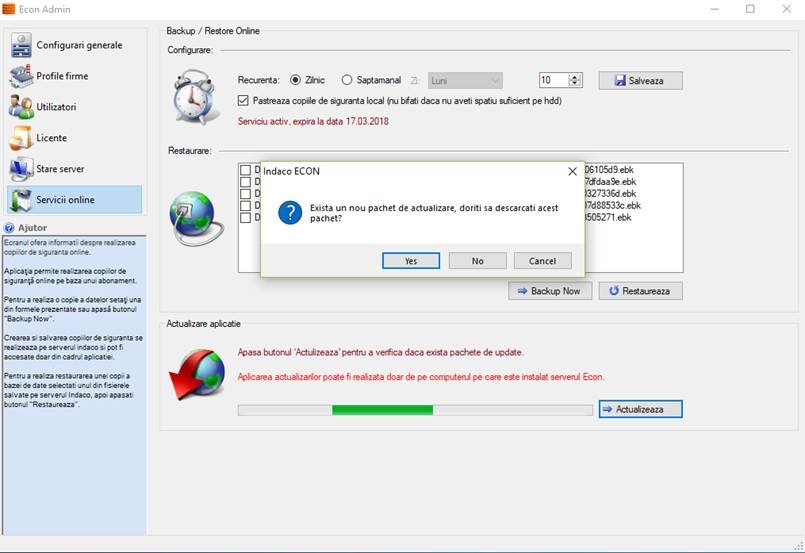
Task: Start a backup with Backup Now
Action: click(x=550, y=291)
